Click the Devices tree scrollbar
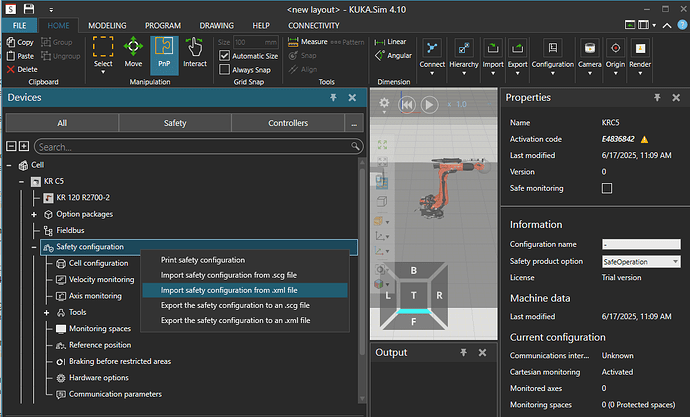 (x=362, y=260)
